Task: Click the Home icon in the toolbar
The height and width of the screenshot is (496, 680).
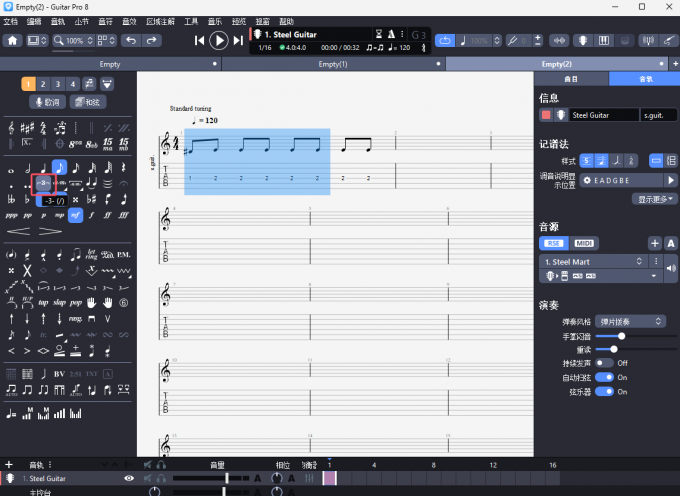Action: click(13, 40)
